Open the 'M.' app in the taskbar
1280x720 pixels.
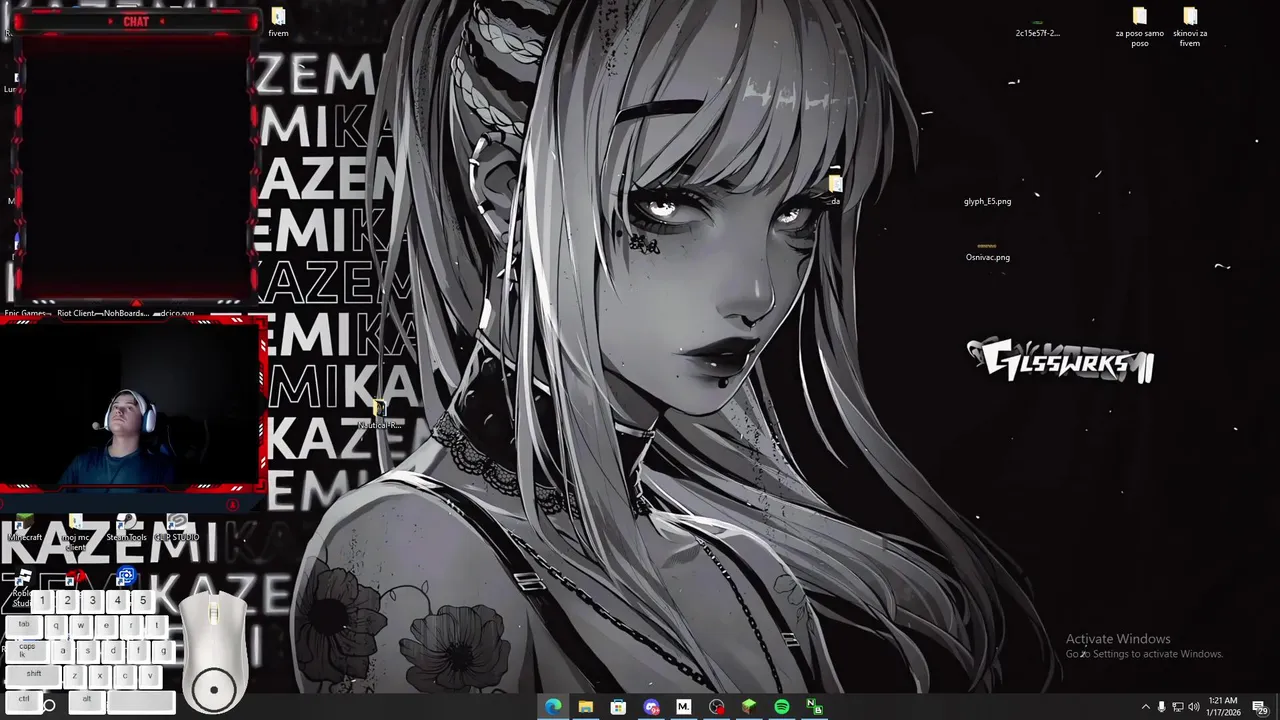pos(684,707)
